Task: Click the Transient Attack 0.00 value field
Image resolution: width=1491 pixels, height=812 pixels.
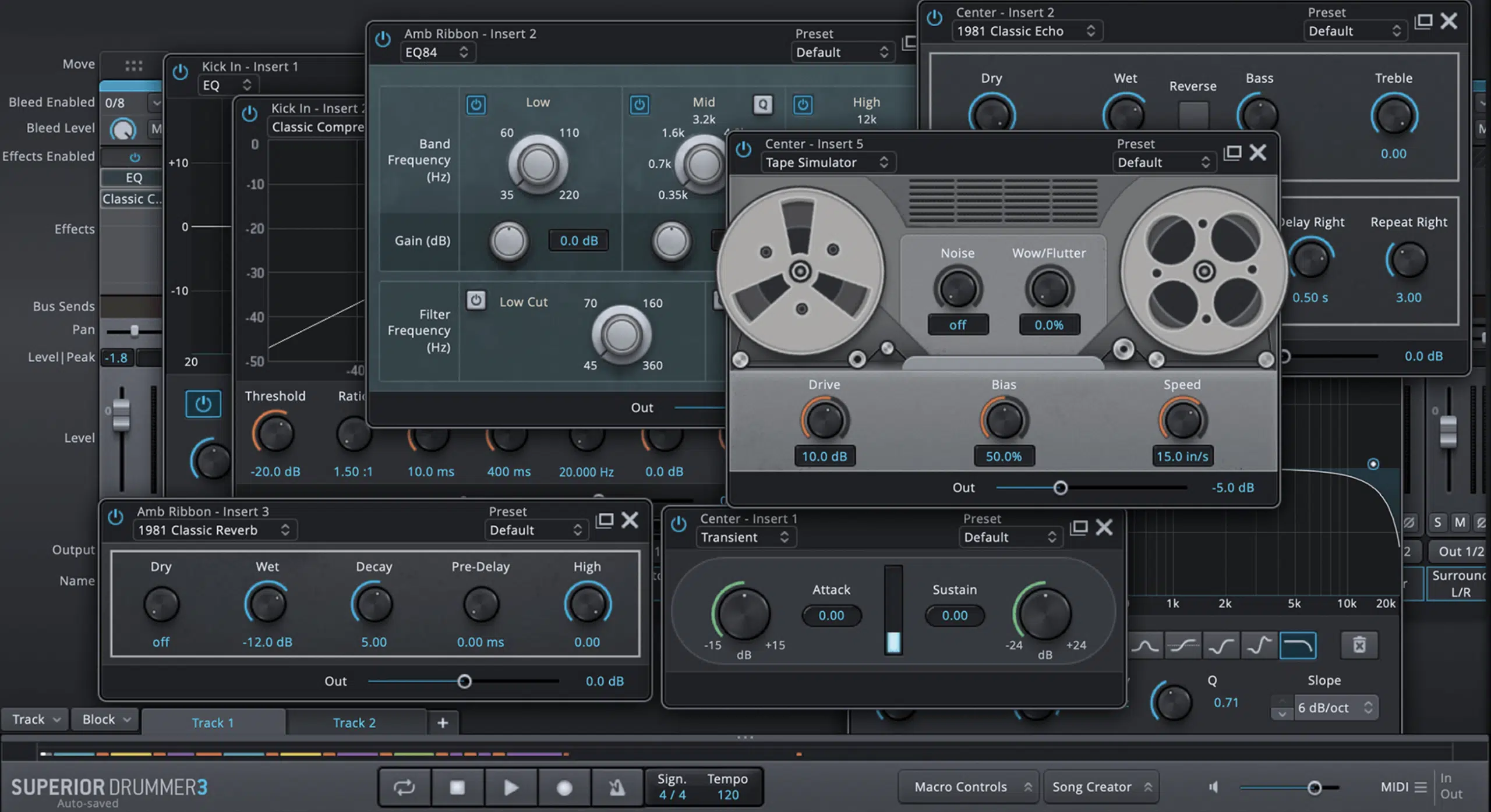Action: point(831,615)
